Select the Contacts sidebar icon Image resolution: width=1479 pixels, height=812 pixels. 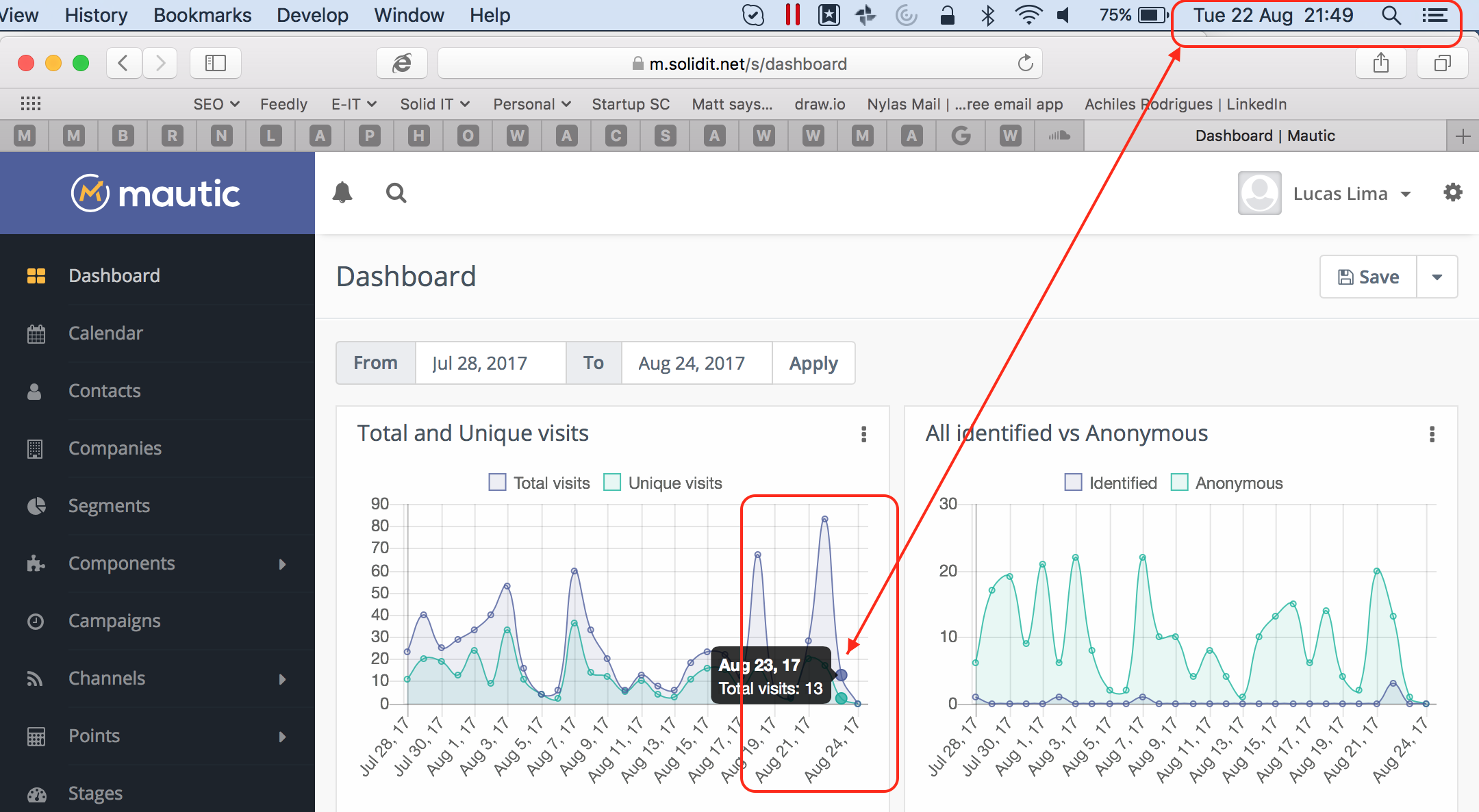[35, 390]
